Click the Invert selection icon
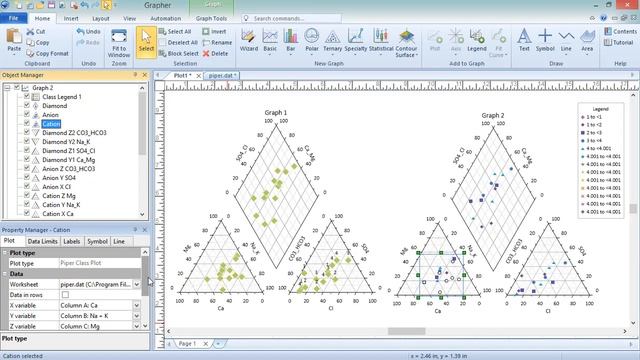Viewport: 640px width, 360px height. point(206,31)
